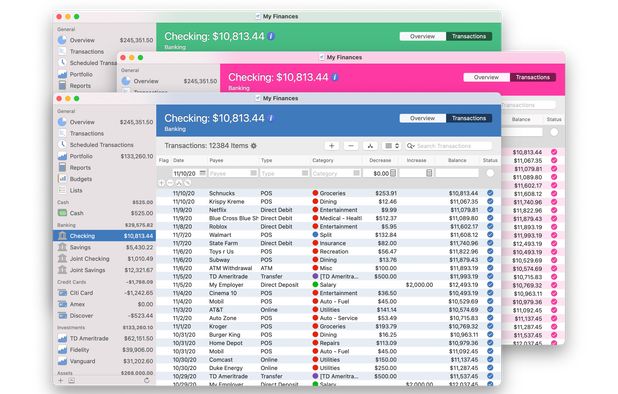Select the Checking account row in sidebar
The height and width of the screenshot is (394, 618).
tap(105, 236)
